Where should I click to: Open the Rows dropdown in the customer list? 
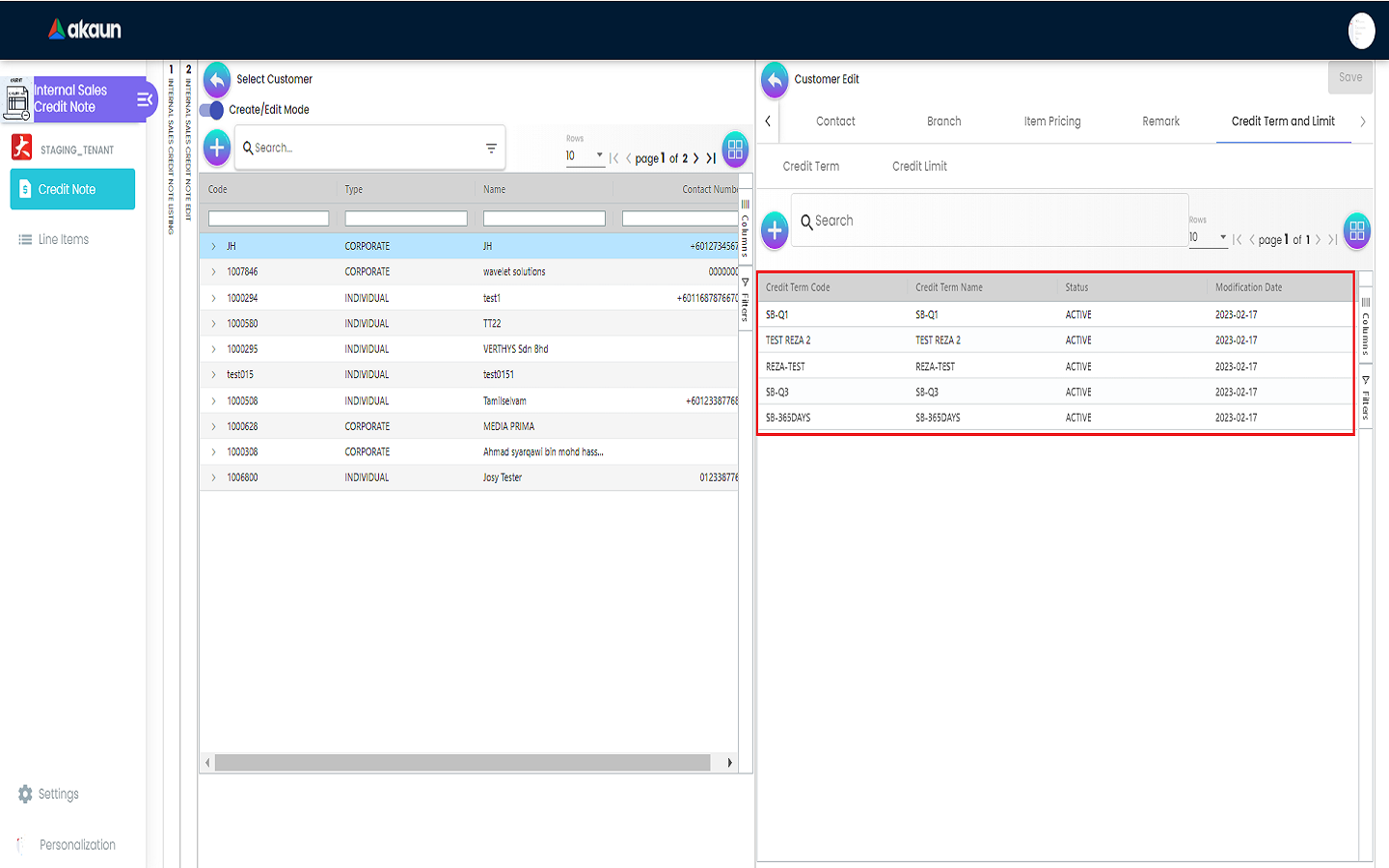pyautogui.click(x=585, y=156)
